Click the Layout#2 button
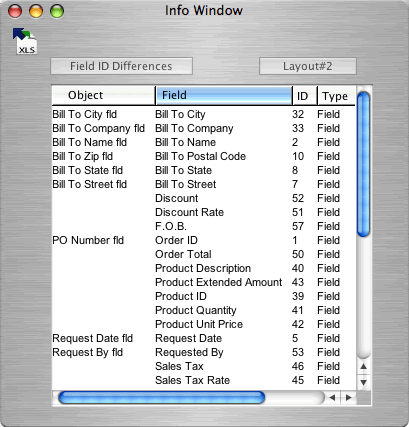This screenshot has height=427, width=409. click(308, 66)
